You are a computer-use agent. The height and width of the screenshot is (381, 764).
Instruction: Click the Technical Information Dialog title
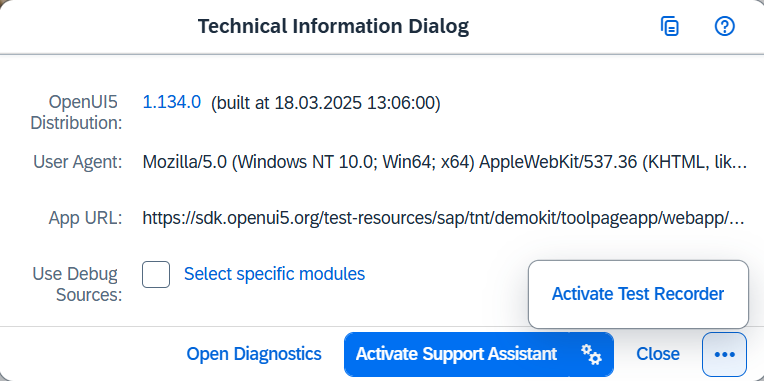(333, 26)
